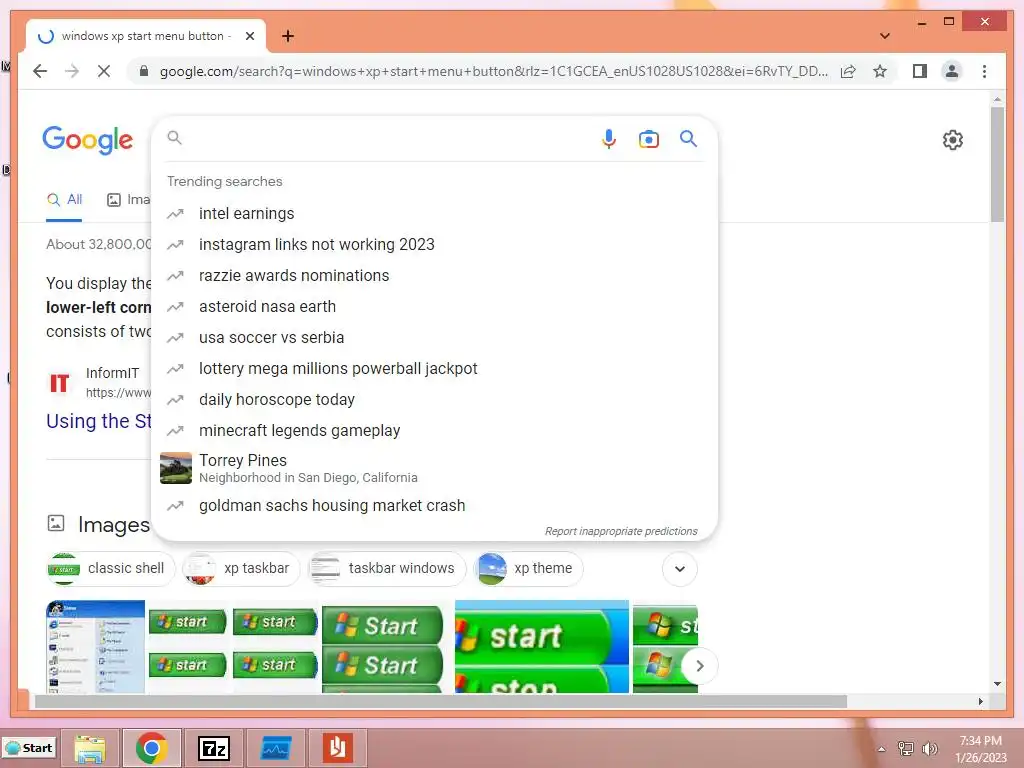Open clock showing 7:34 PM

coord(980,749)
